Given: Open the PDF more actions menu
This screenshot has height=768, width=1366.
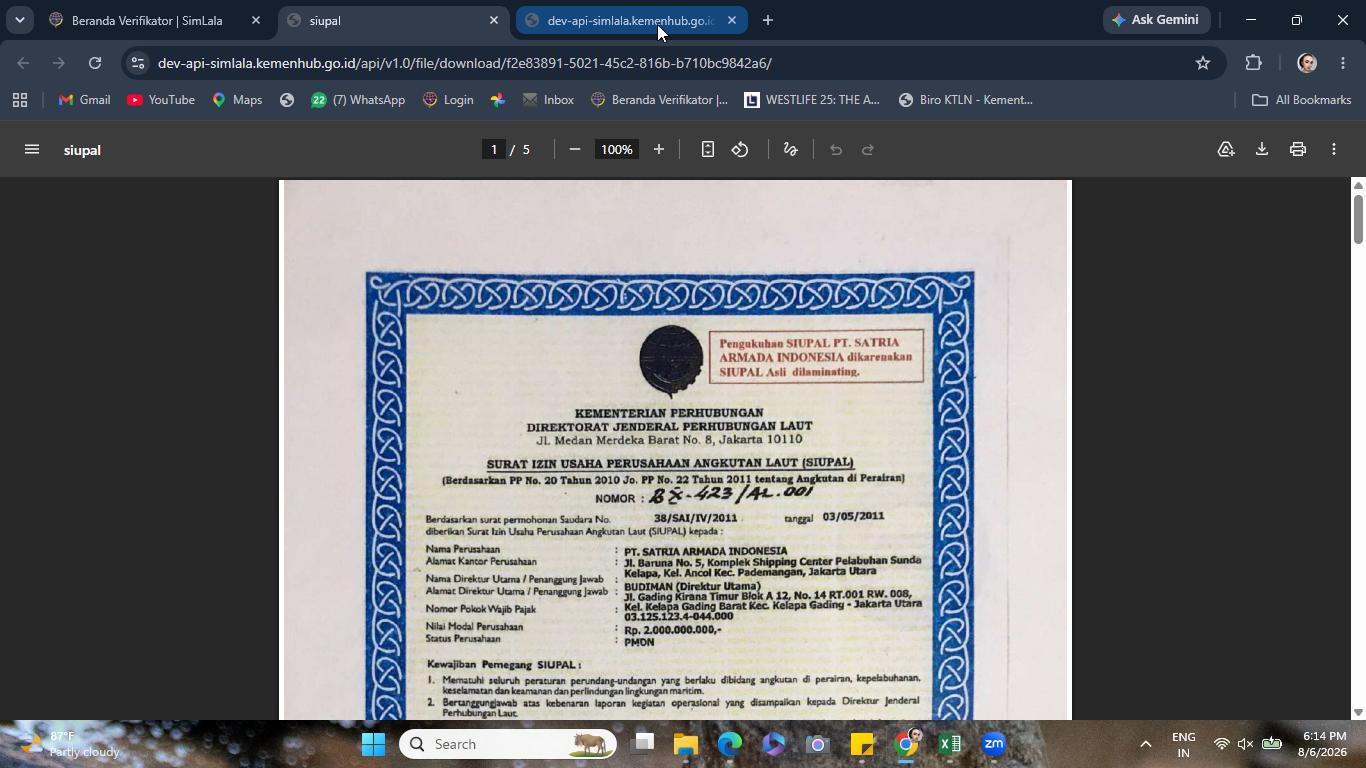Looking at the screenshot, I should (x=1333, y=149).
